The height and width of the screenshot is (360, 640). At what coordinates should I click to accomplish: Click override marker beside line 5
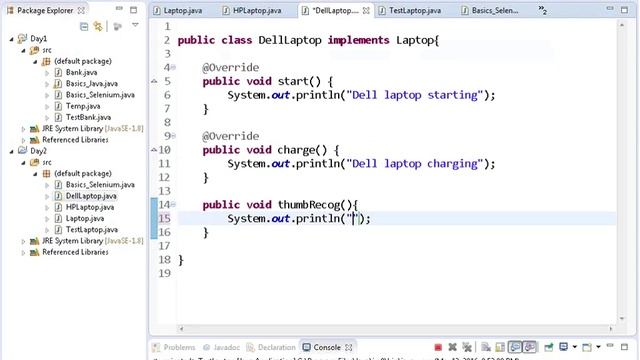(154, 81)
